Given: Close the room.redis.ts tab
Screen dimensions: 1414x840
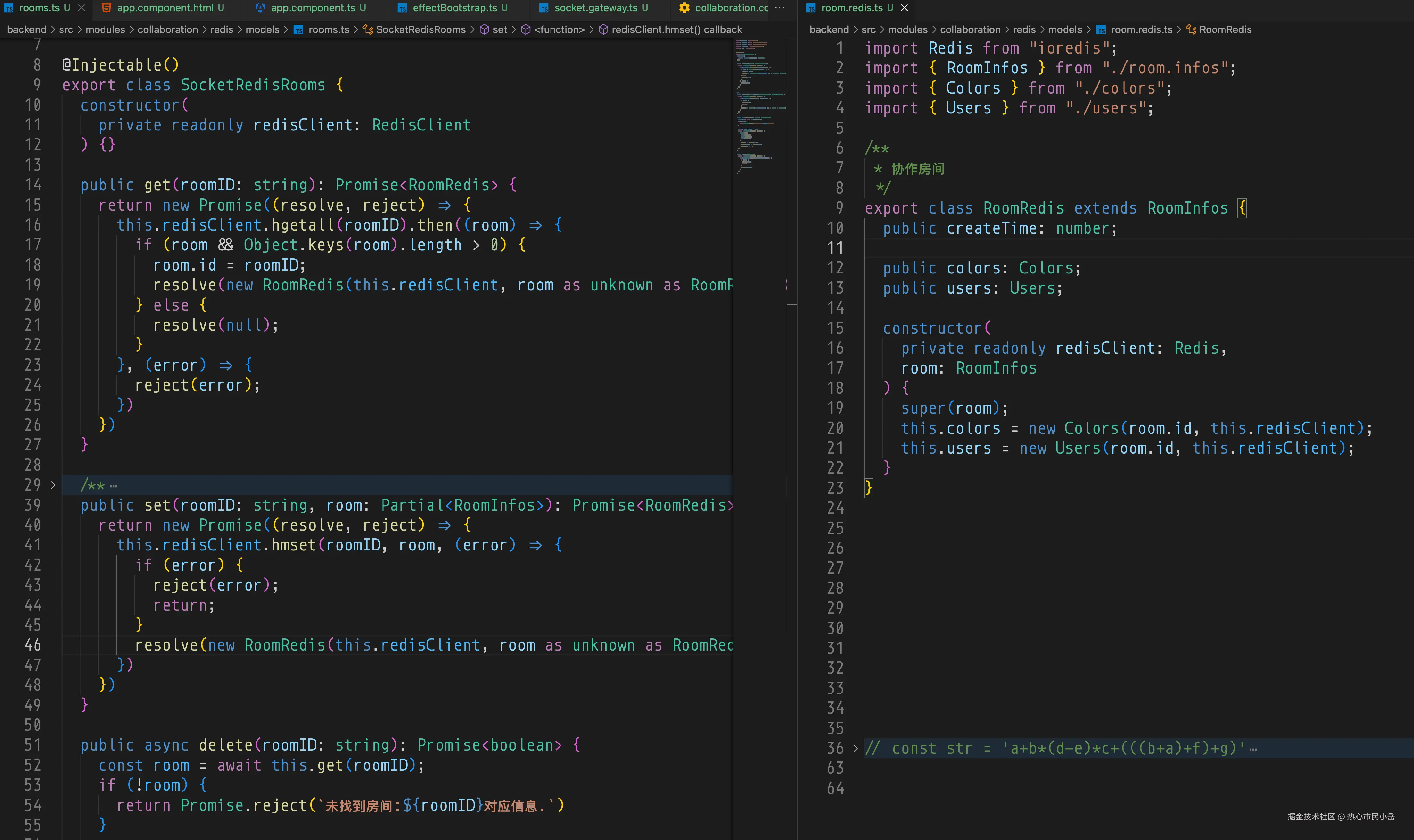Looking at the screenshot, I should (x=905, y=8).
